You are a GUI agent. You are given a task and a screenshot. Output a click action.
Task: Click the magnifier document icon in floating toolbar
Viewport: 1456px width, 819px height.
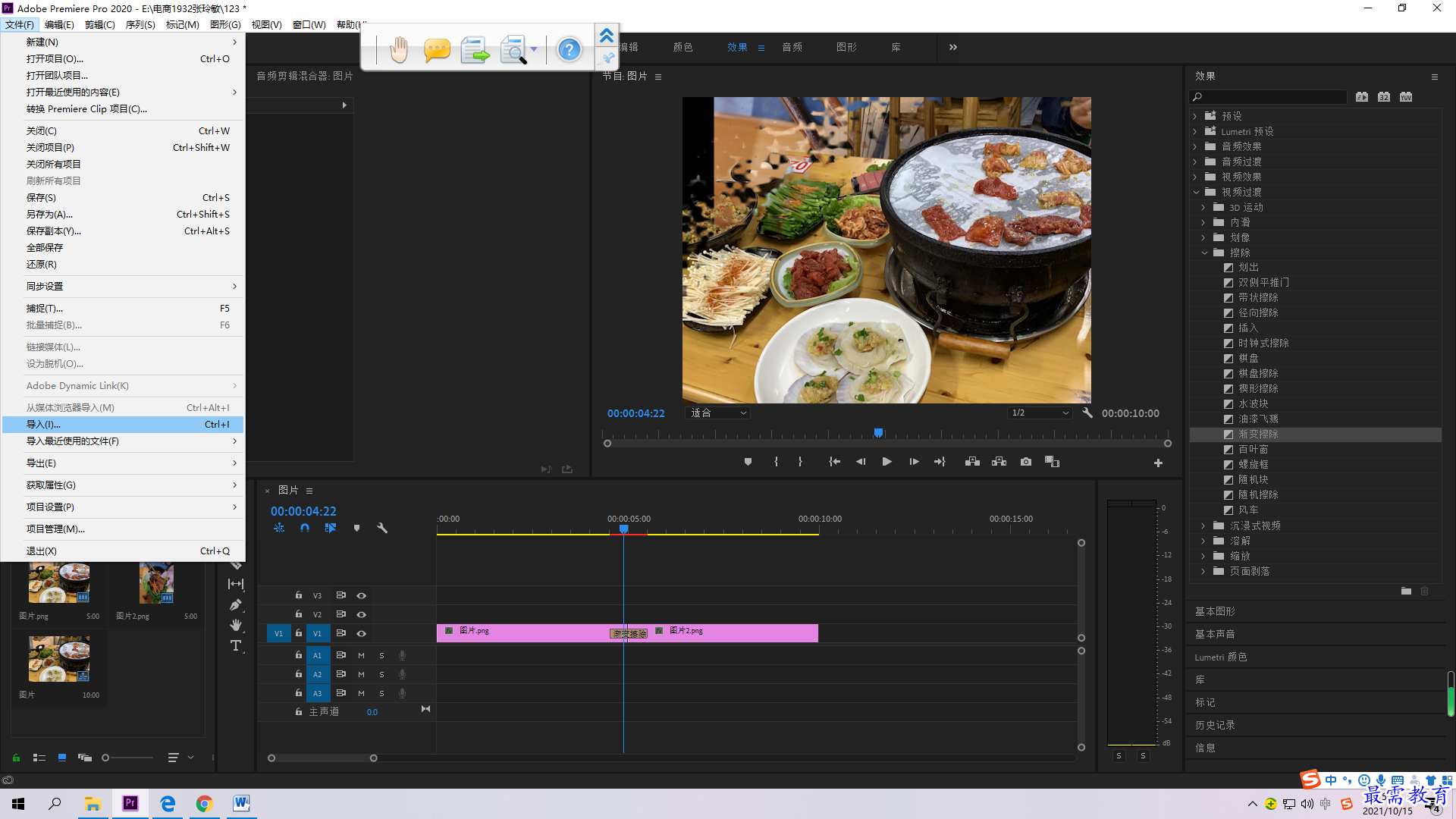[514, 50]
